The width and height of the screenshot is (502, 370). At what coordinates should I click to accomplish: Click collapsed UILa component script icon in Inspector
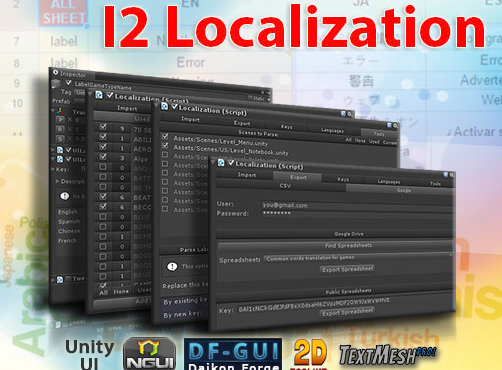point(60,150)
